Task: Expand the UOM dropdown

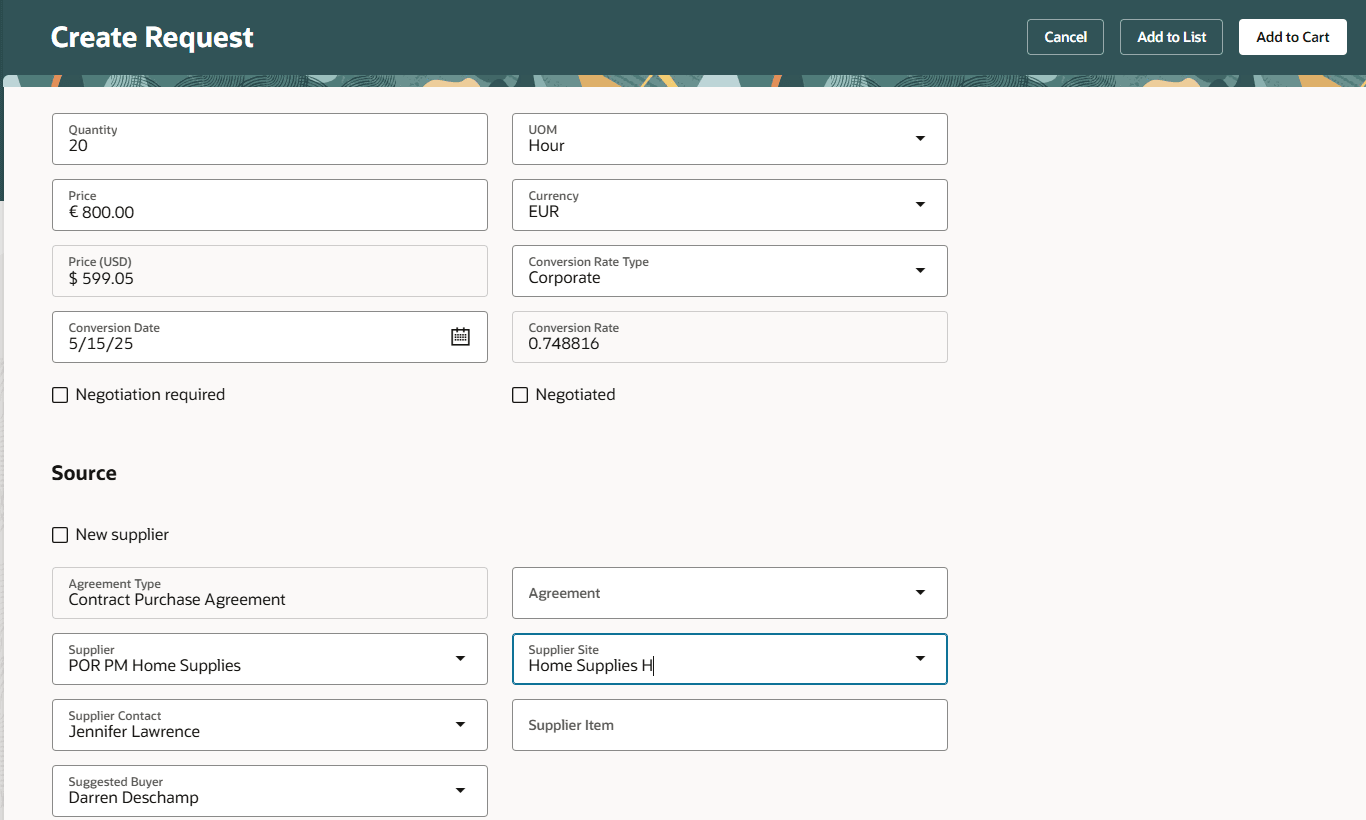Action: pyautogui.click(x=920, y=139)
